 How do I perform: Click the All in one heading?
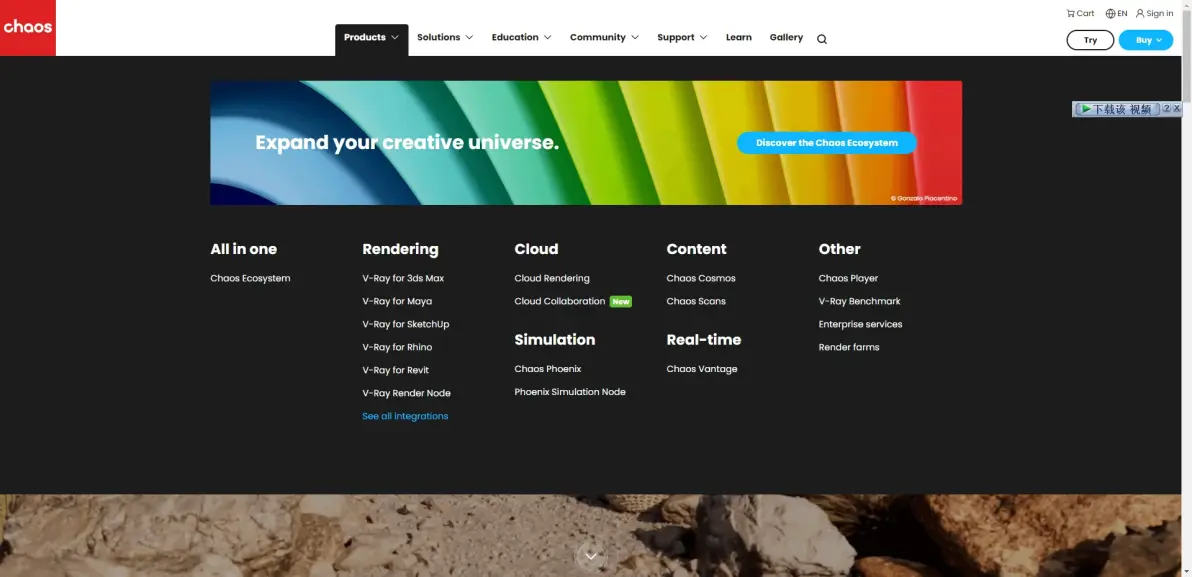pos(243,249)
